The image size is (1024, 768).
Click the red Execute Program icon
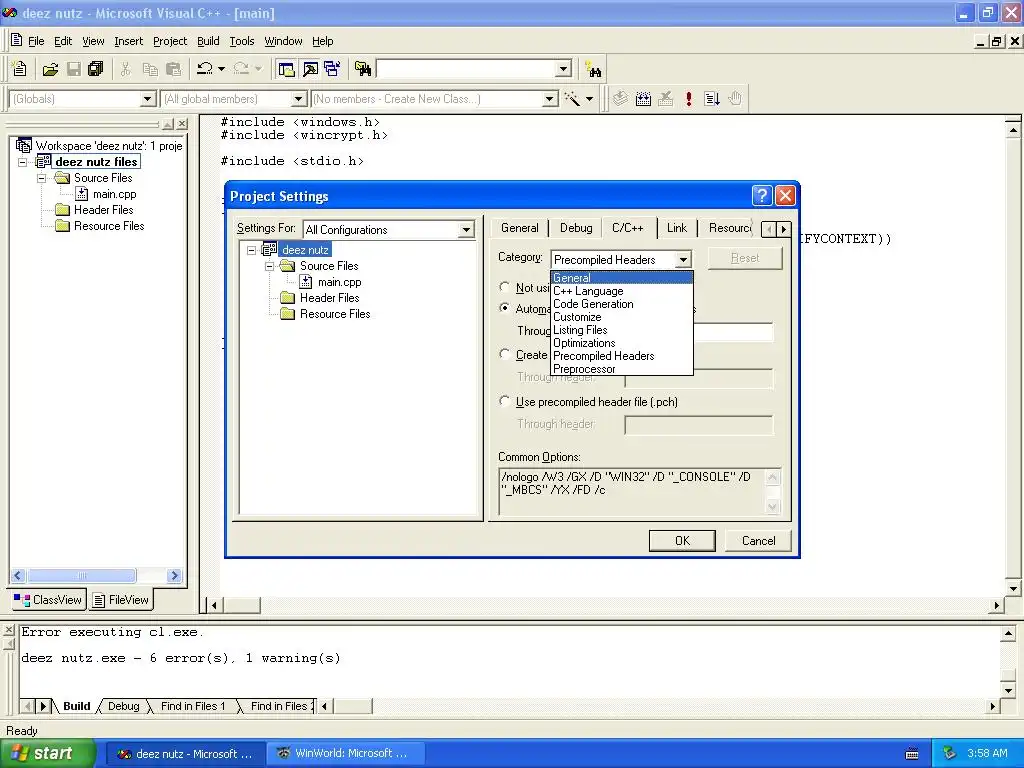pyautogui.click(x=688, y=99)
